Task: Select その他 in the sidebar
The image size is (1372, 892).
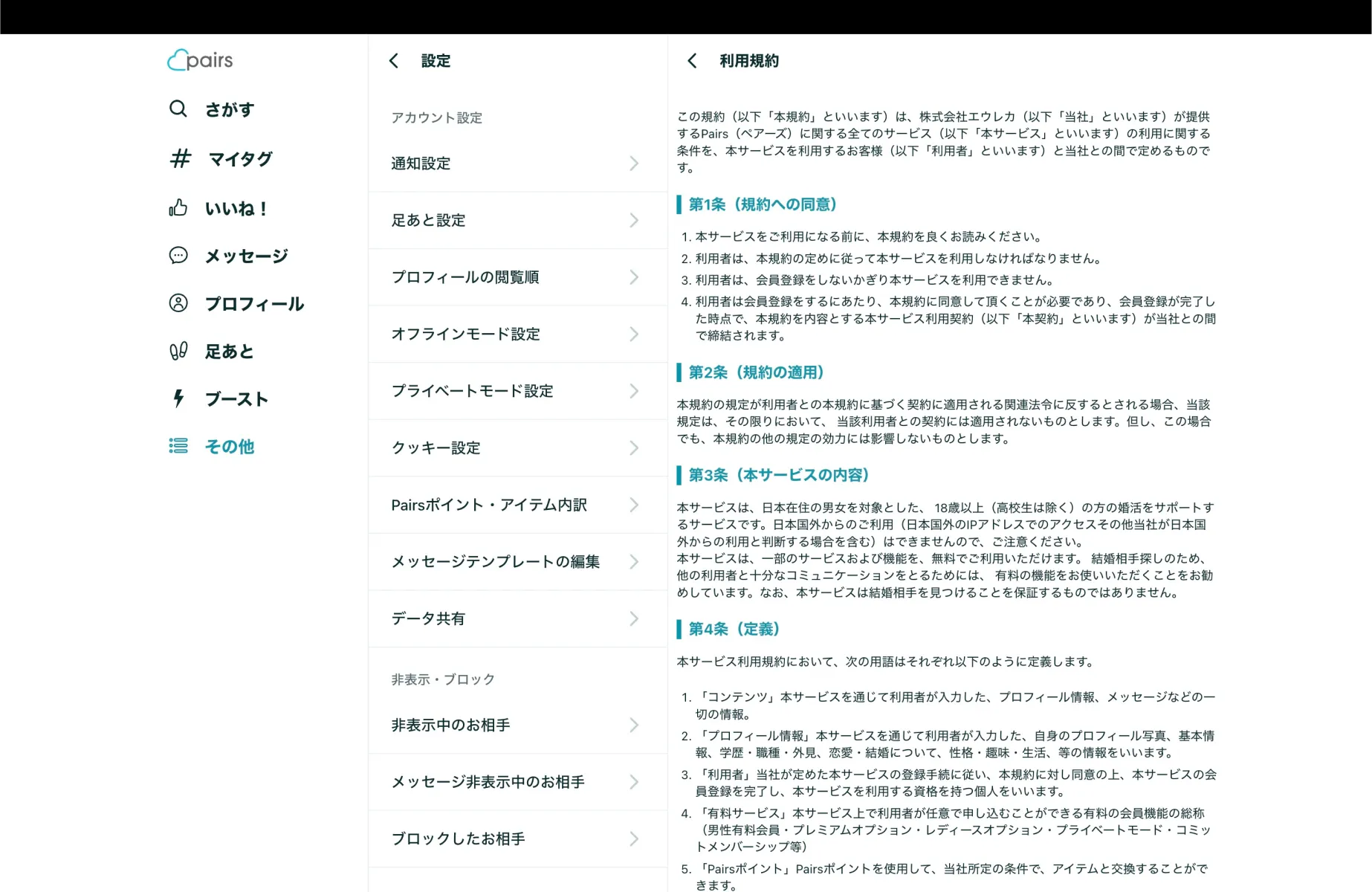Action: coord(230,446)
